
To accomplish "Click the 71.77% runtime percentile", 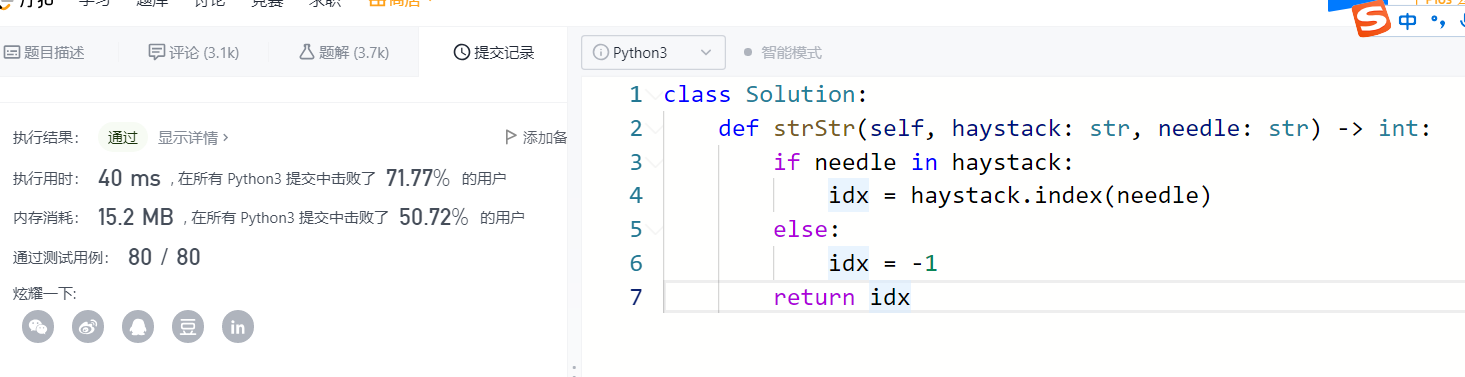I will pyautogui.click(x=417, y=178).
